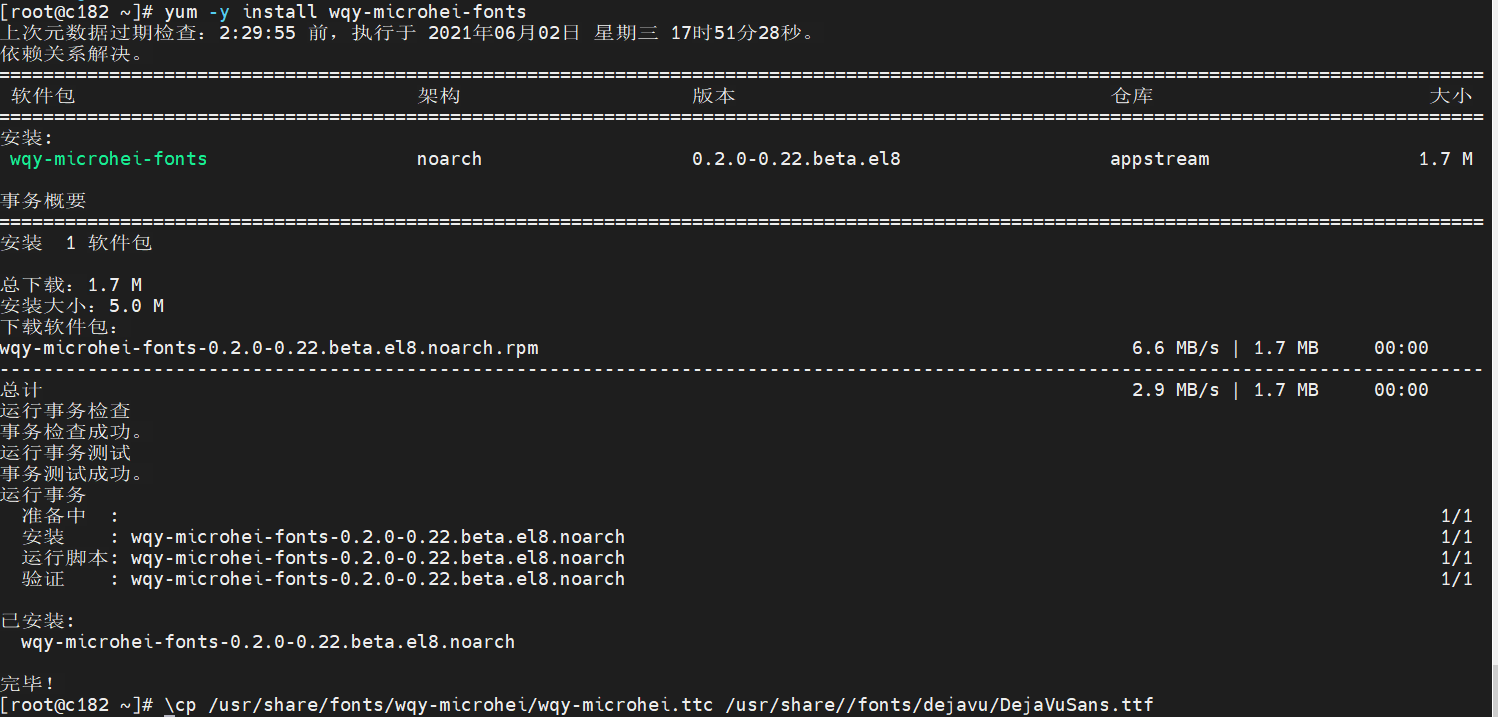Click the 事务检查成功 message
This screenshot has height=717, width=1498.
[71, 432]
